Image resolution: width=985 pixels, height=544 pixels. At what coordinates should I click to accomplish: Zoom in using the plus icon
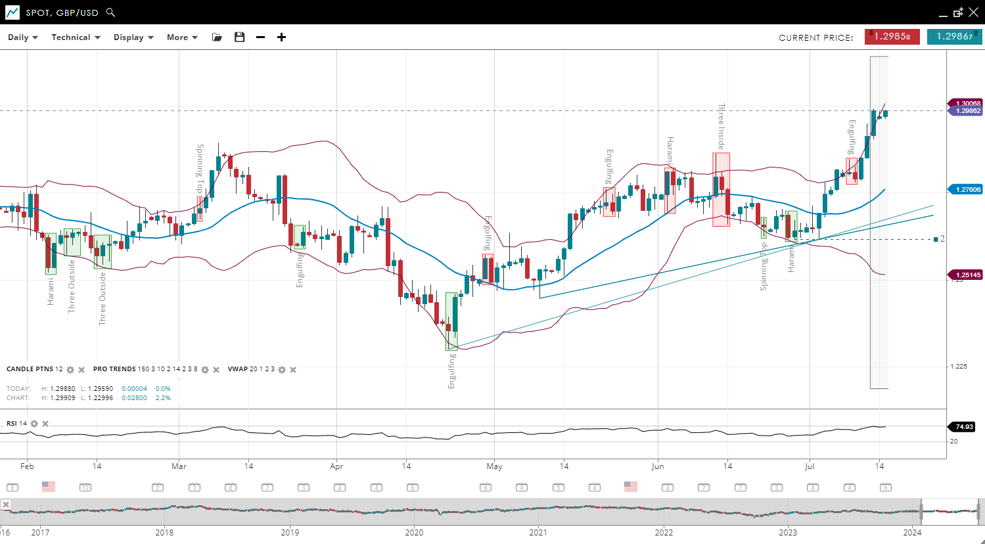point(282,37)
